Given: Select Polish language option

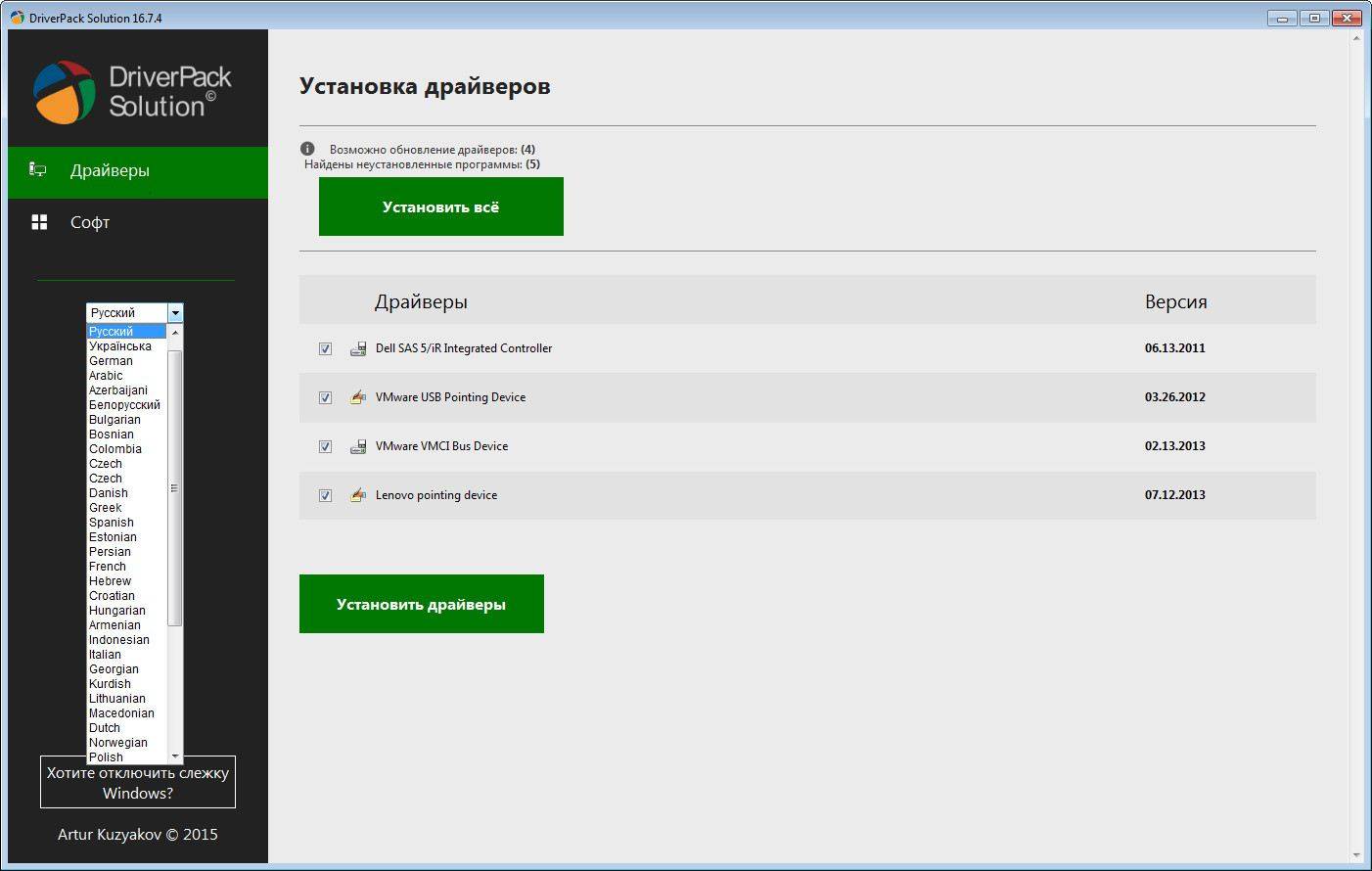Looking at the screenshot, I should (x=127, y=756).
